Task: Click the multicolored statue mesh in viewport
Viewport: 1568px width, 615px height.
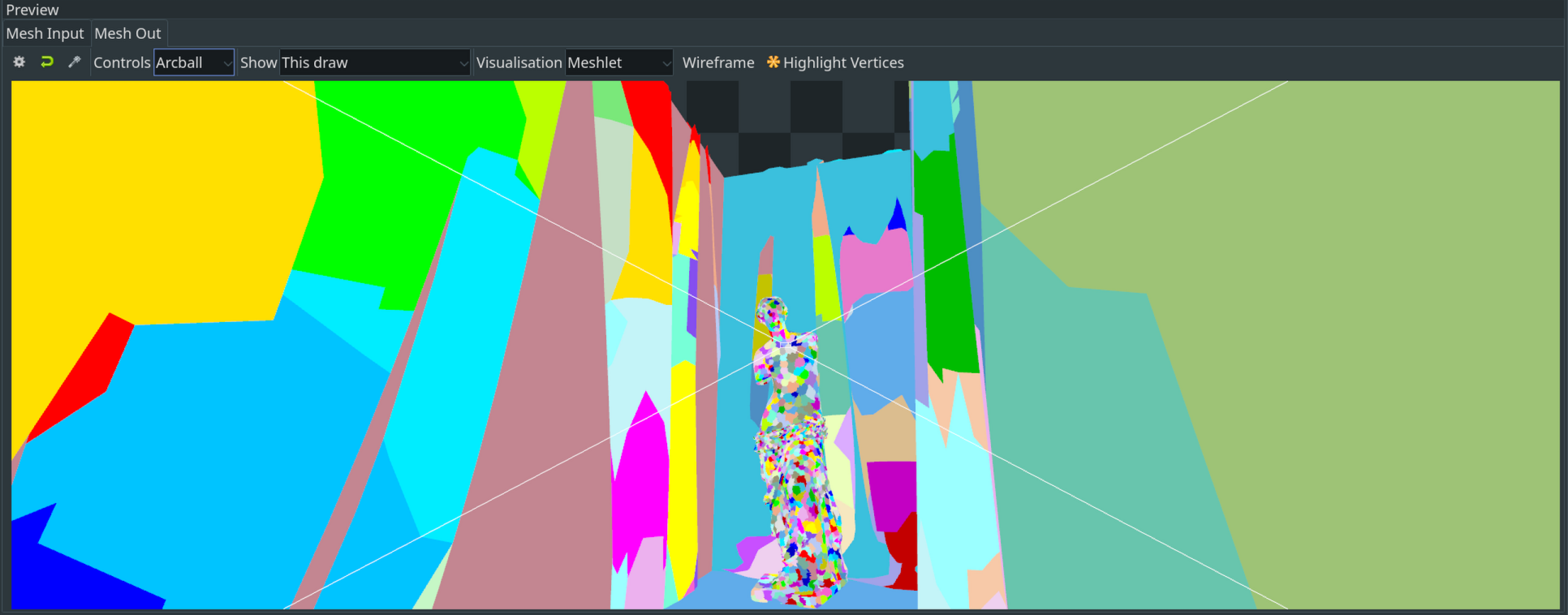Action: [x=795, y=454]
